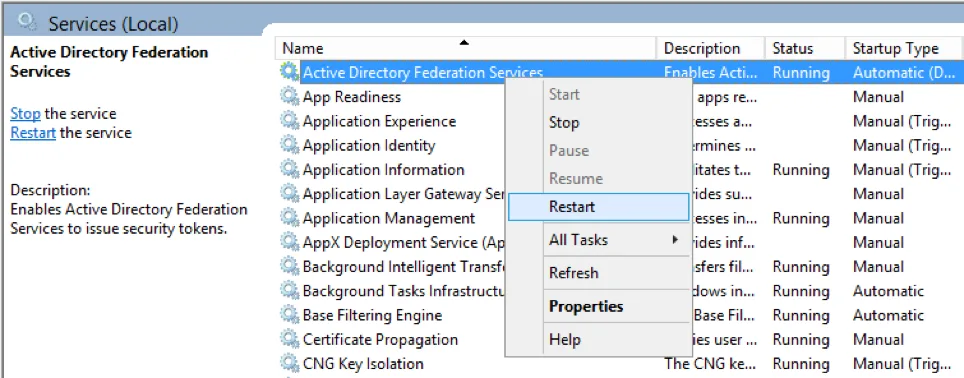The image size is (964, 378).
Task: Select Help in the context menu
Action: click(598, 339)
